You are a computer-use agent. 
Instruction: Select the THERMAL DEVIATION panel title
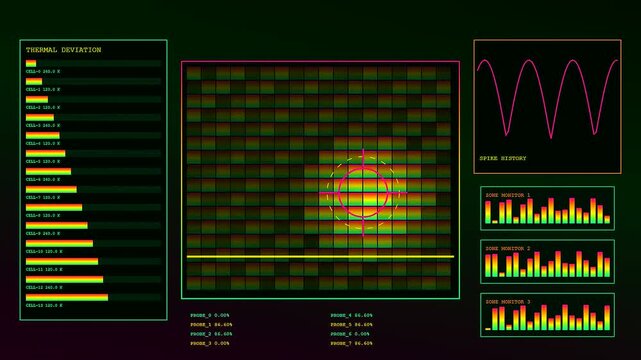pos(63,50)
